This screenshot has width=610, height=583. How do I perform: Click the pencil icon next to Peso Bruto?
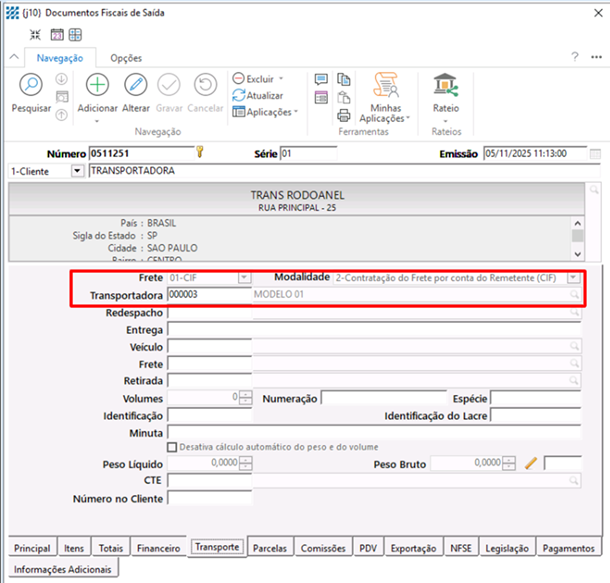point(531,463)
